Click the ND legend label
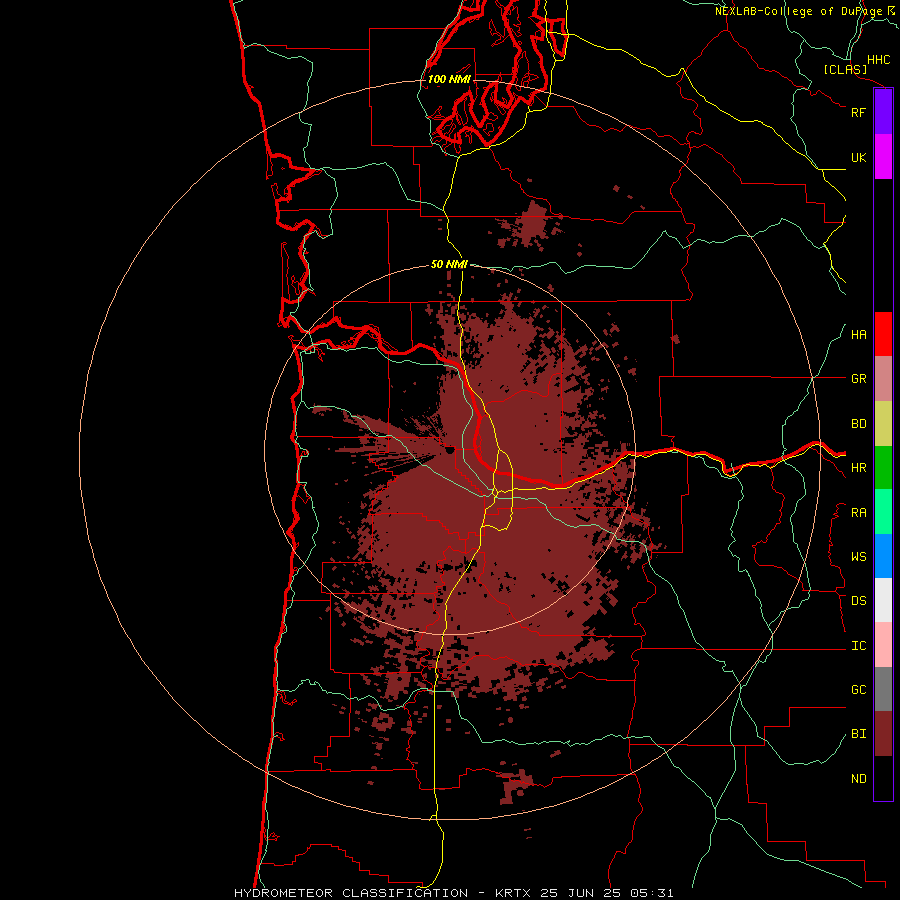This screenshot has width=900, height=900. point(858,779)
